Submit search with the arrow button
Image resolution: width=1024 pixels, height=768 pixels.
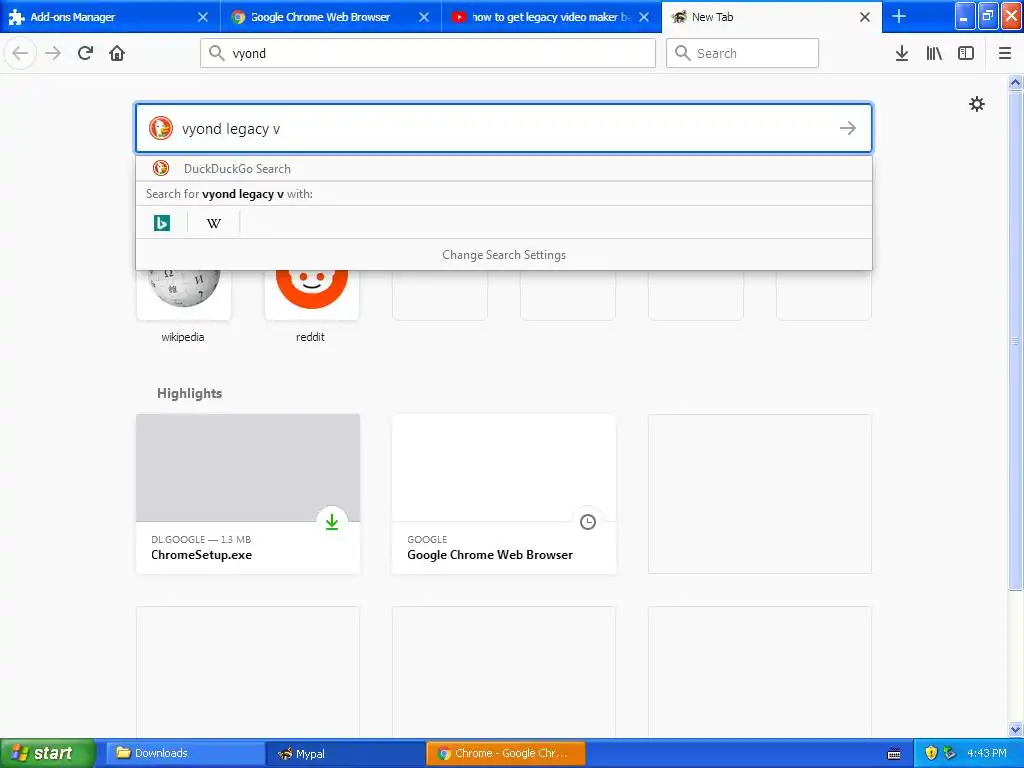point(848,128)
